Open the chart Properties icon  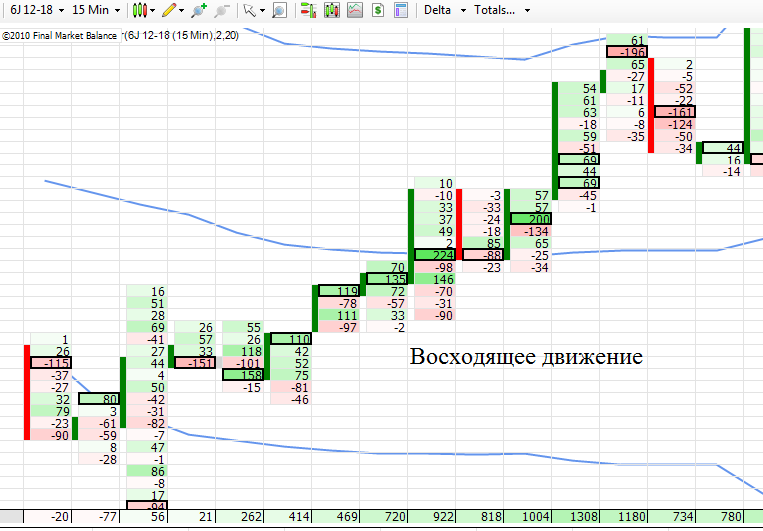(x=401, y=10)
